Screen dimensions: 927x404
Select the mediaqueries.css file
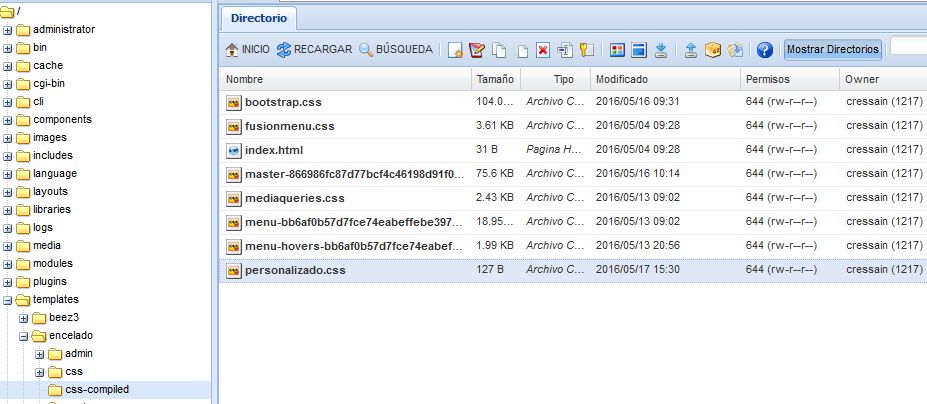294,198
